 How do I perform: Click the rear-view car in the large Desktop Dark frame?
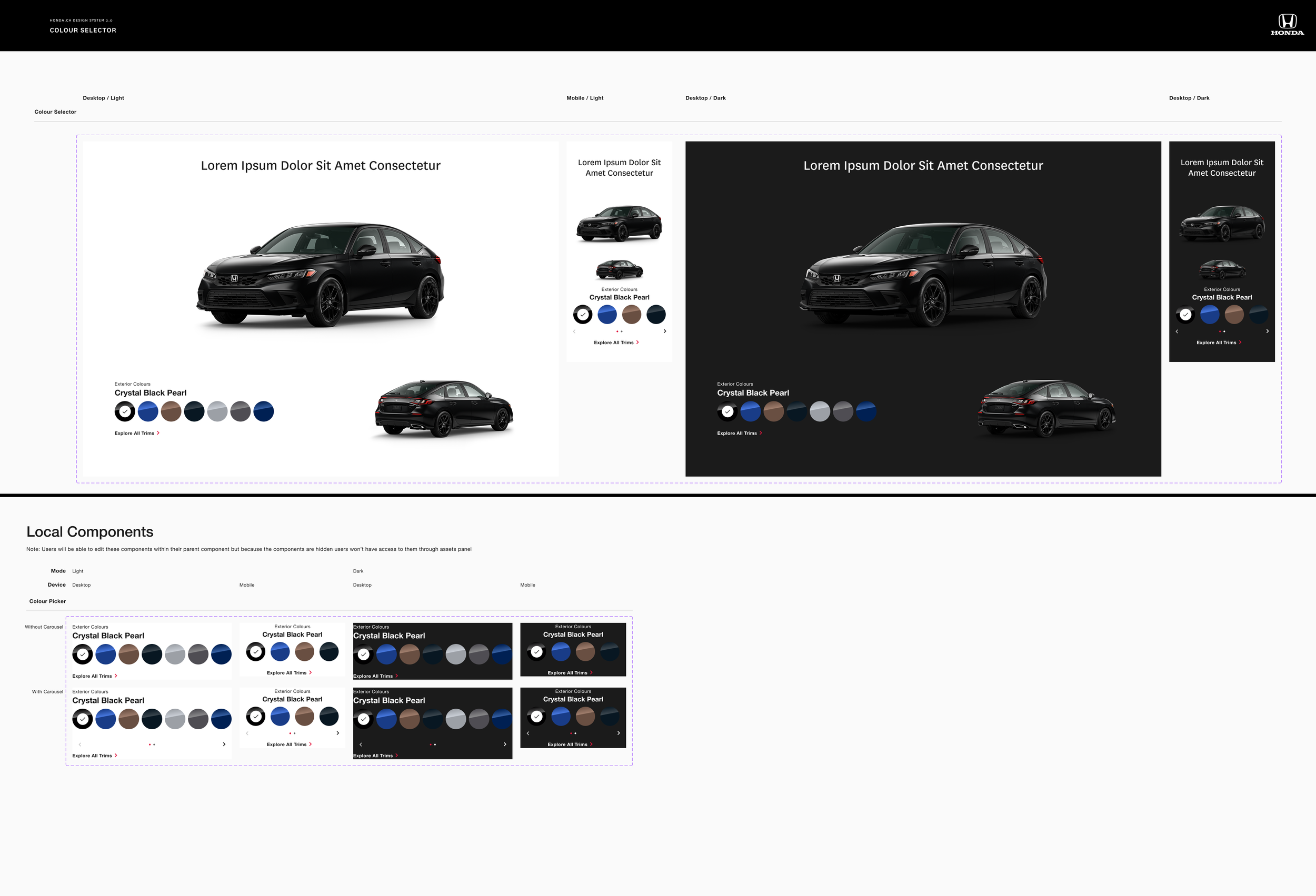[1047, 409]
